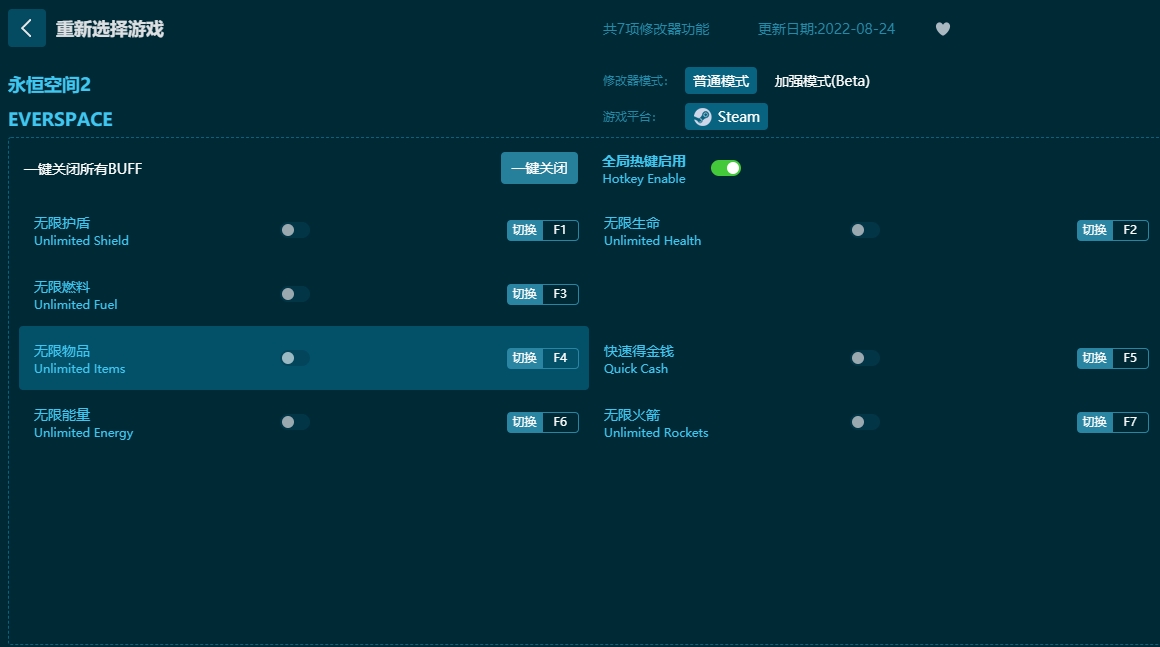Screen dimensions: 1160x647
Task: Click the 修改器模式 label
Action: [635, 81]
